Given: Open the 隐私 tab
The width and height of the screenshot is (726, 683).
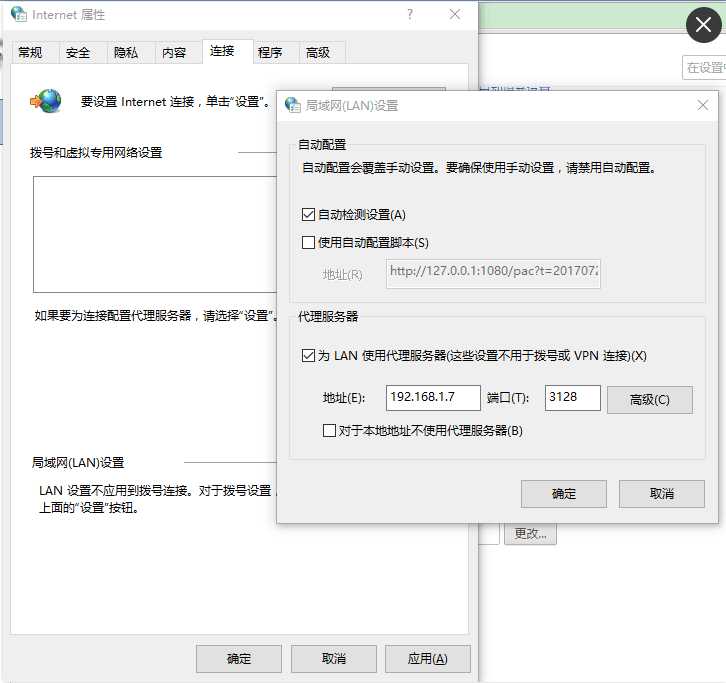Looking at the screenshot, I should point(126,52).
